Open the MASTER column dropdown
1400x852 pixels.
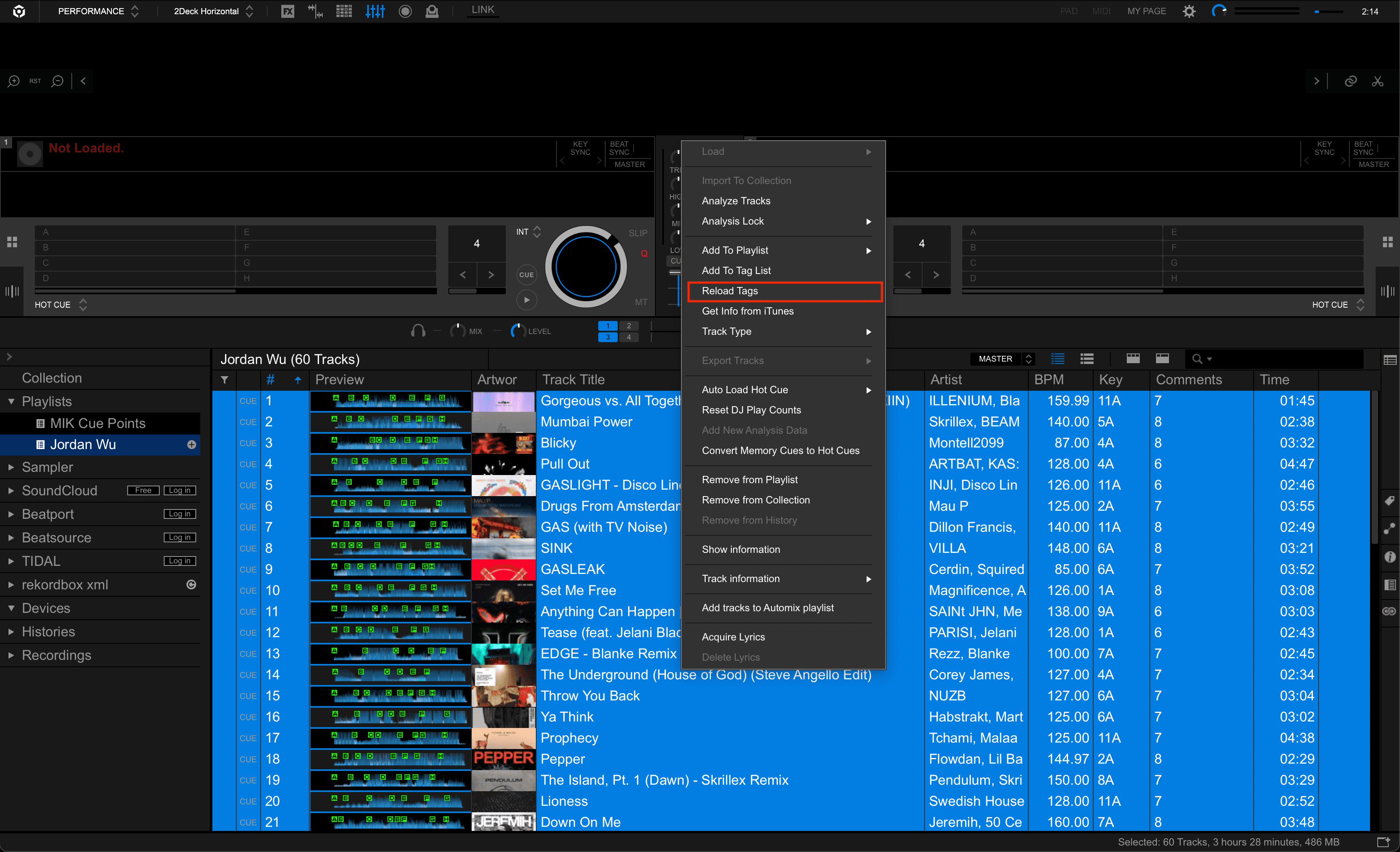tap(1003, 359)
